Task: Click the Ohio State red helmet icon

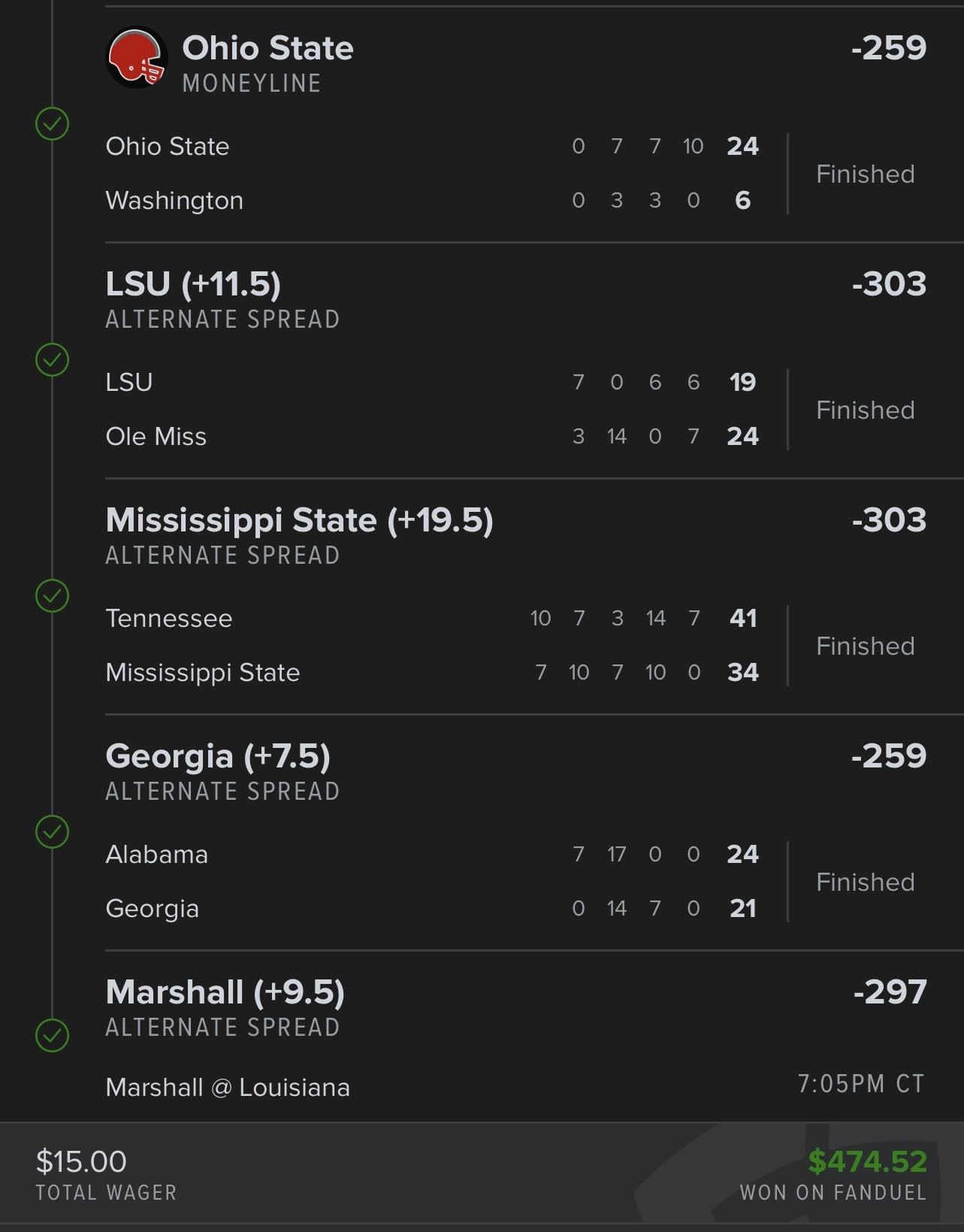Action: click(136, 57)
